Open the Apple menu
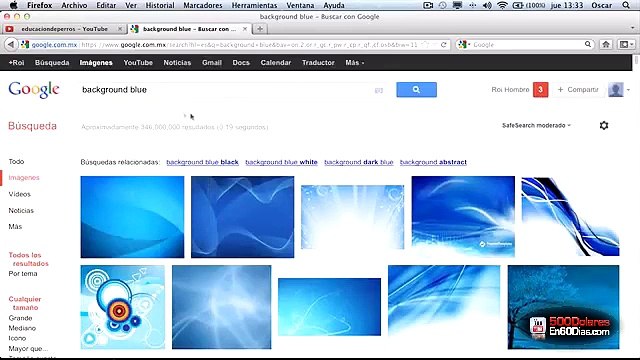This screenshot has width=640, height=360. (13, 5)
